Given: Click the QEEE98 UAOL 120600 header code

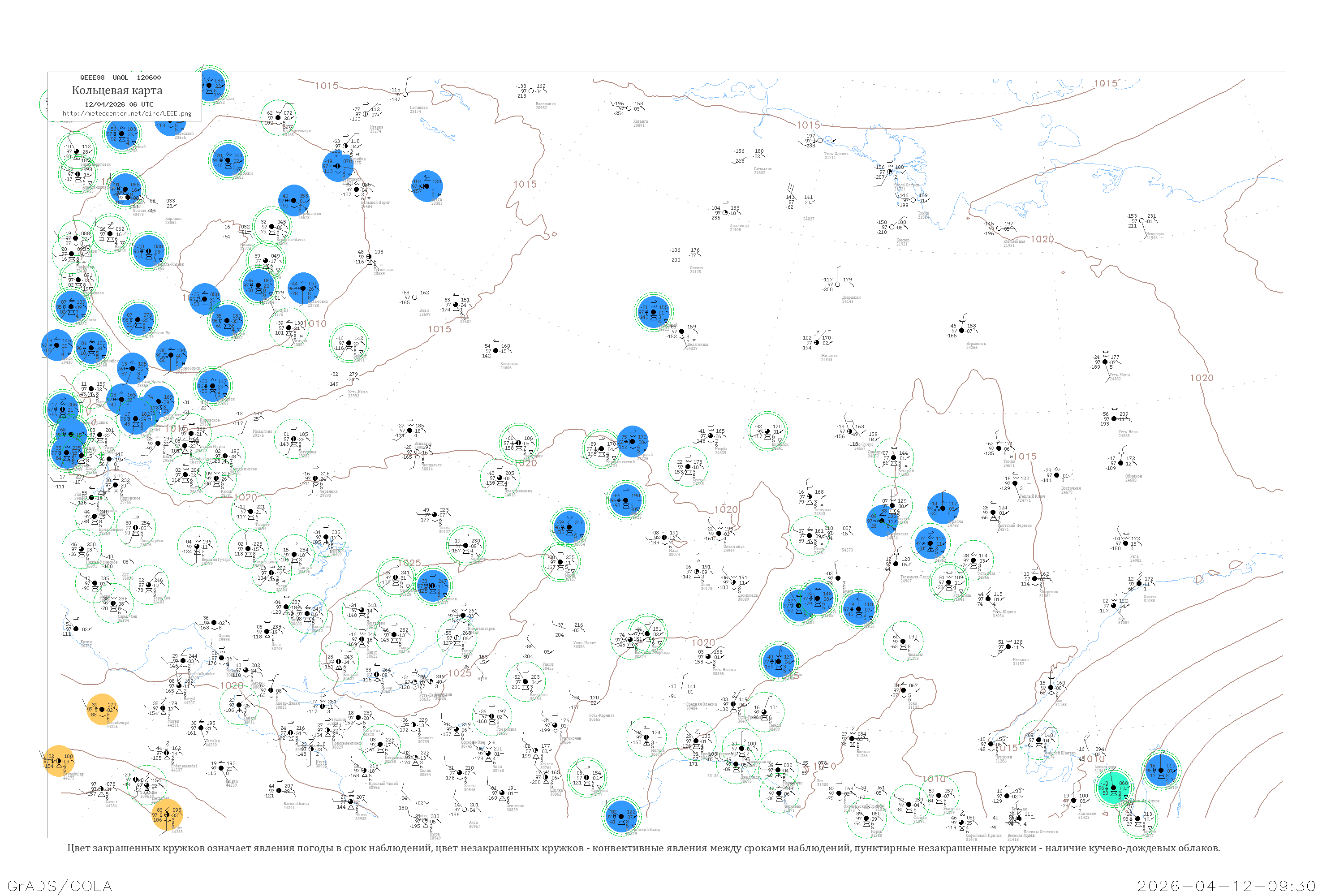Looking at the screenshot, I should pyautogui.click(x=120, y=78).
